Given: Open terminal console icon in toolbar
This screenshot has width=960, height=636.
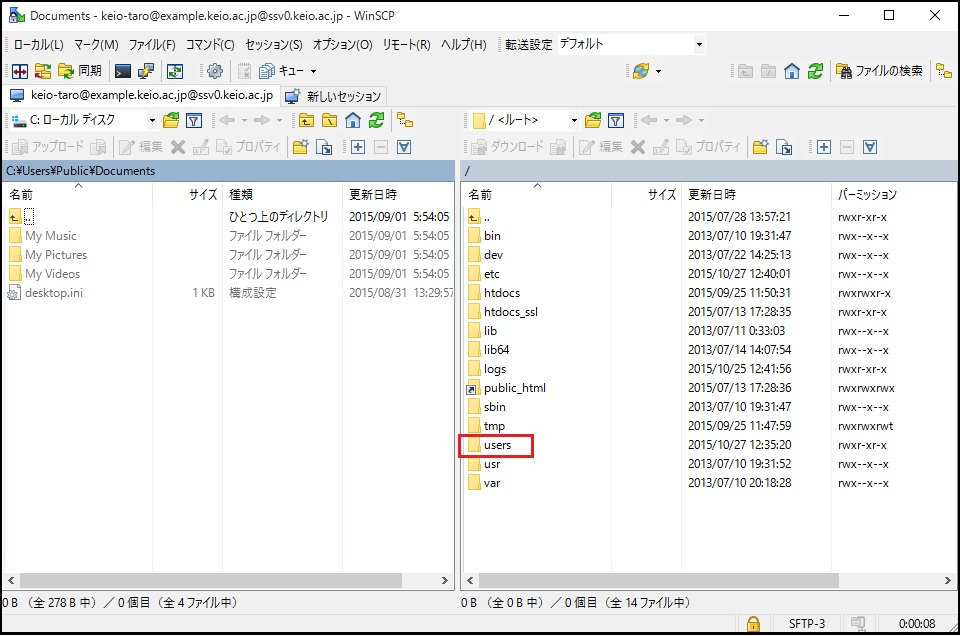Looking at the screenshot, I should (122, 71).
